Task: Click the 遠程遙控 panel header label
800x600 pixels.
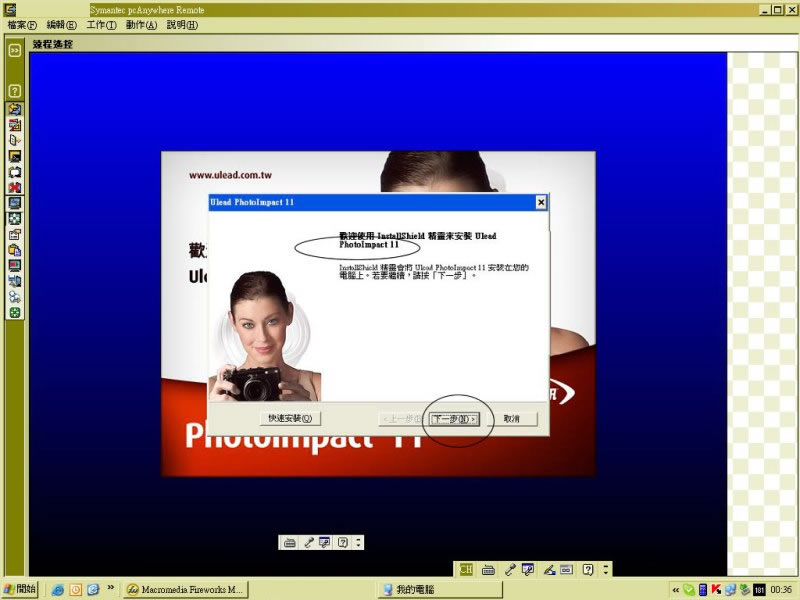Action: tap(53, 44)
